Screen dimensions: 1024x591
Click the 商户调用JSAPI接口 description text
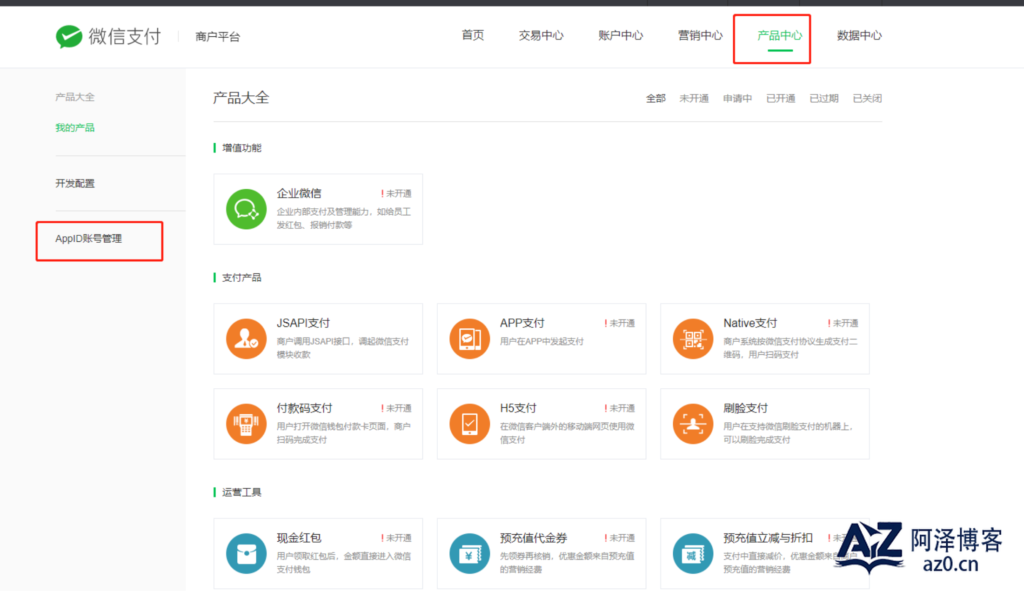[343, 348]
